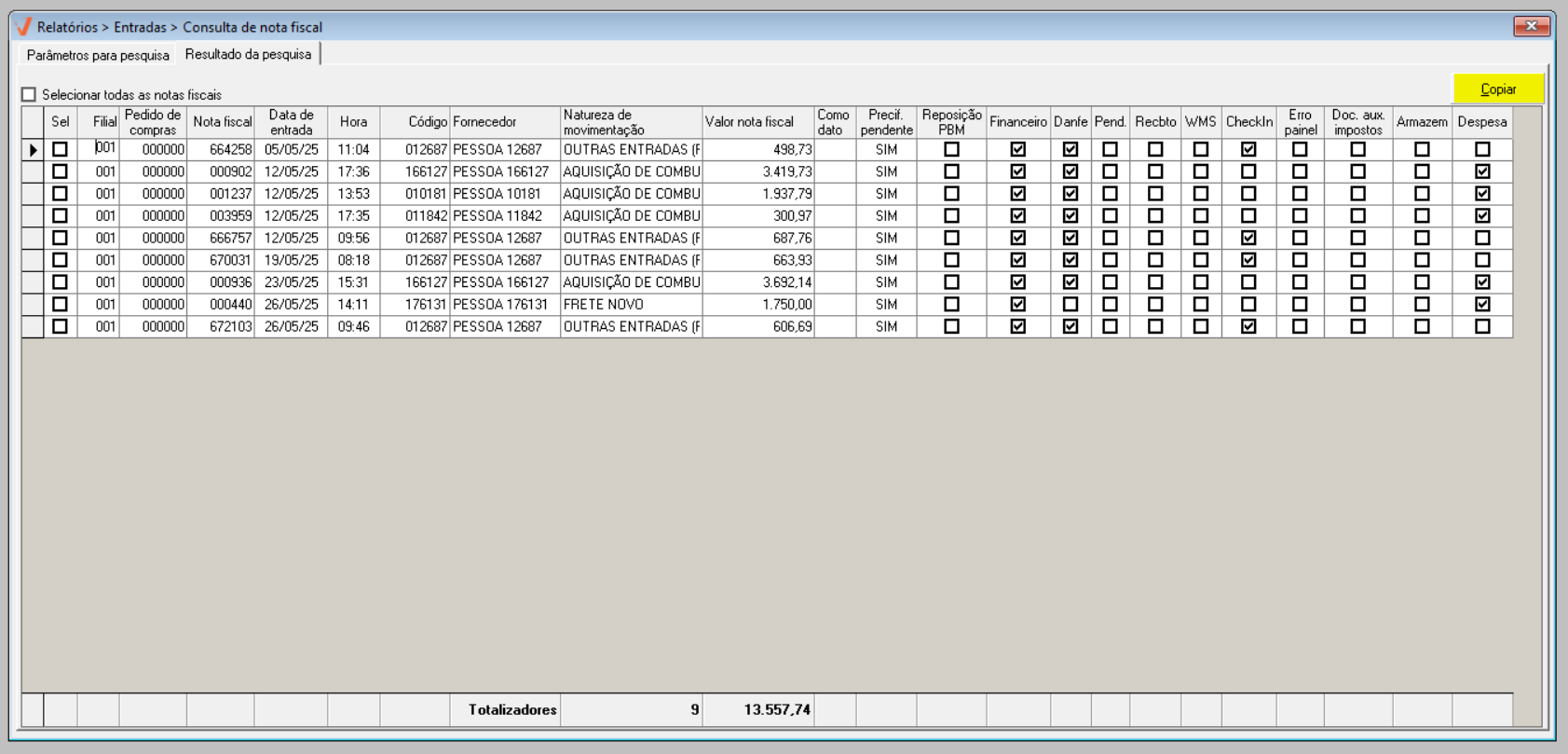Switch to Parâmetros para pesquisa tab
This screenshot has height=754, width=1568.
(98, 55)
